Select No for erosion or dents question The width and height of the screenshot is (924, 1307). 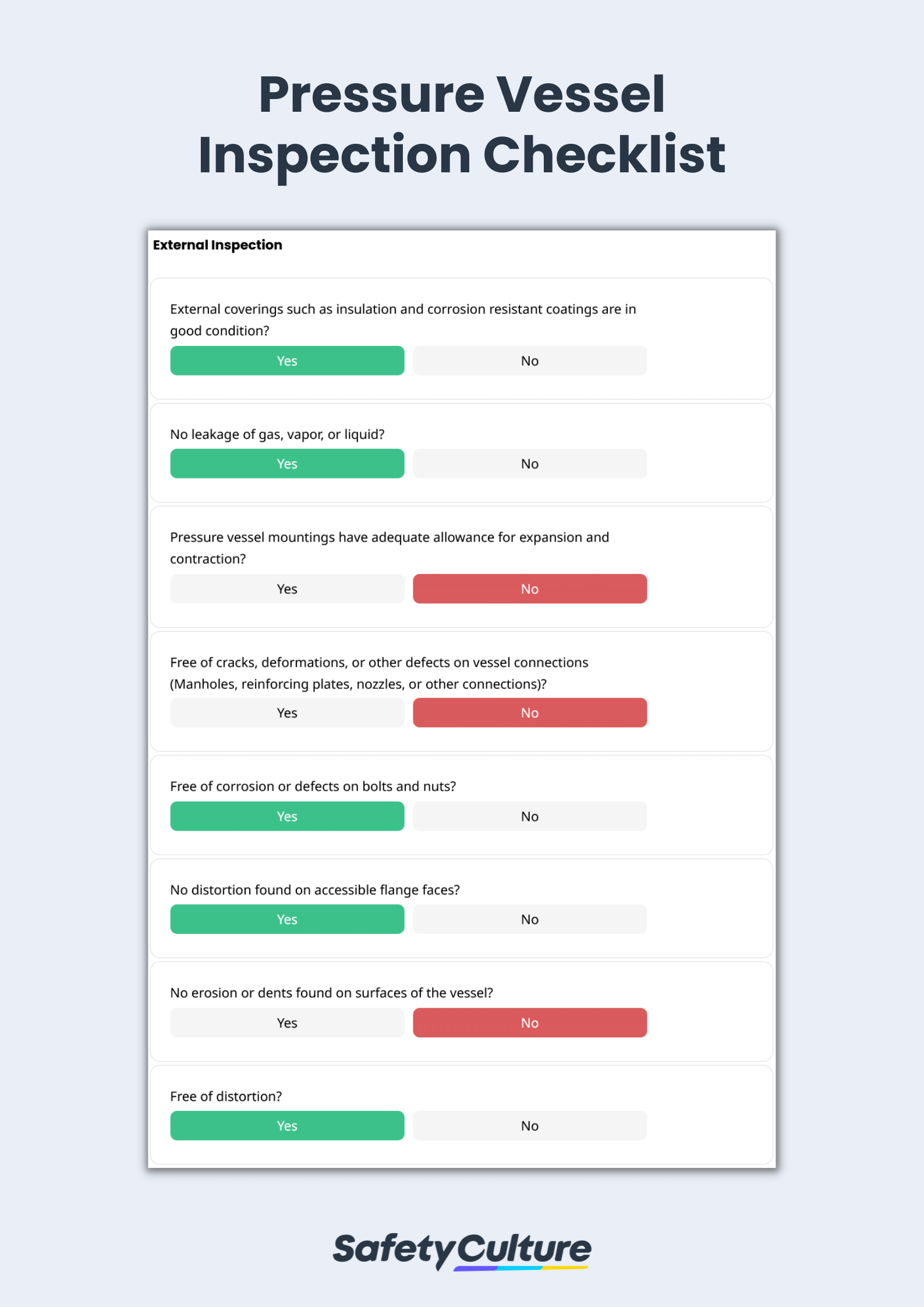coord(529,1022)
